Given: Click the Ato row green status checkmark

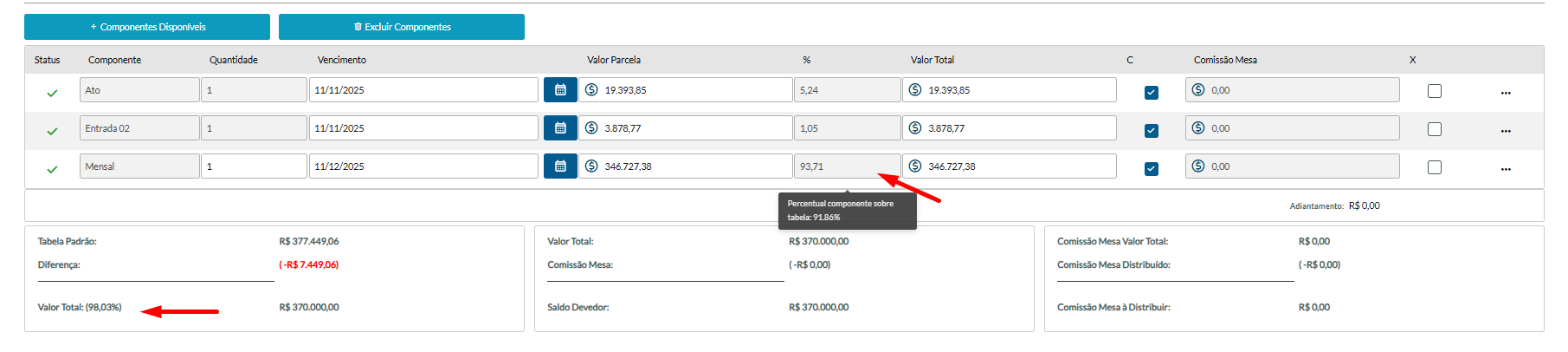Looking at the screenshot, I should 52,93.
